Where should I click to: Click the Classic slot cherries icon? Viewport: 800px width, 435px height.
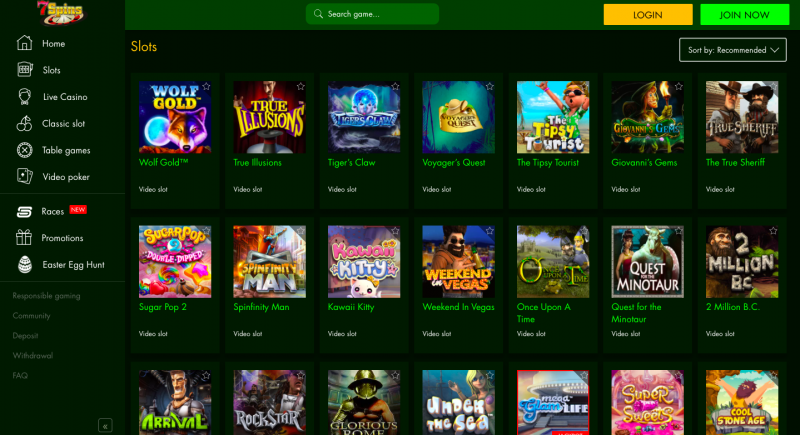click(24, 123)
